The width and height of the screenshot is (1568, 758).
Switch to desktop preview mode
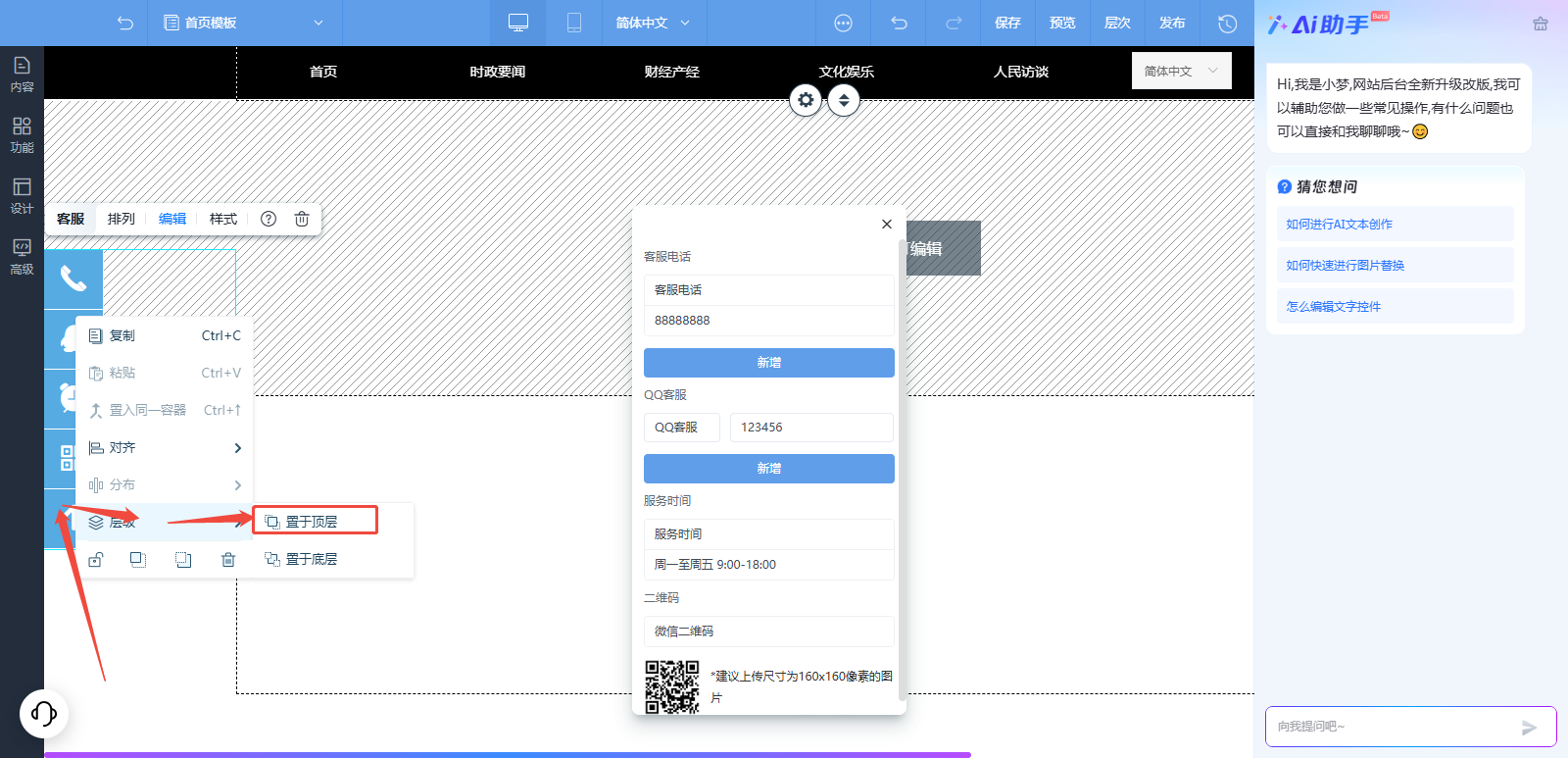[x=518, y=23]
